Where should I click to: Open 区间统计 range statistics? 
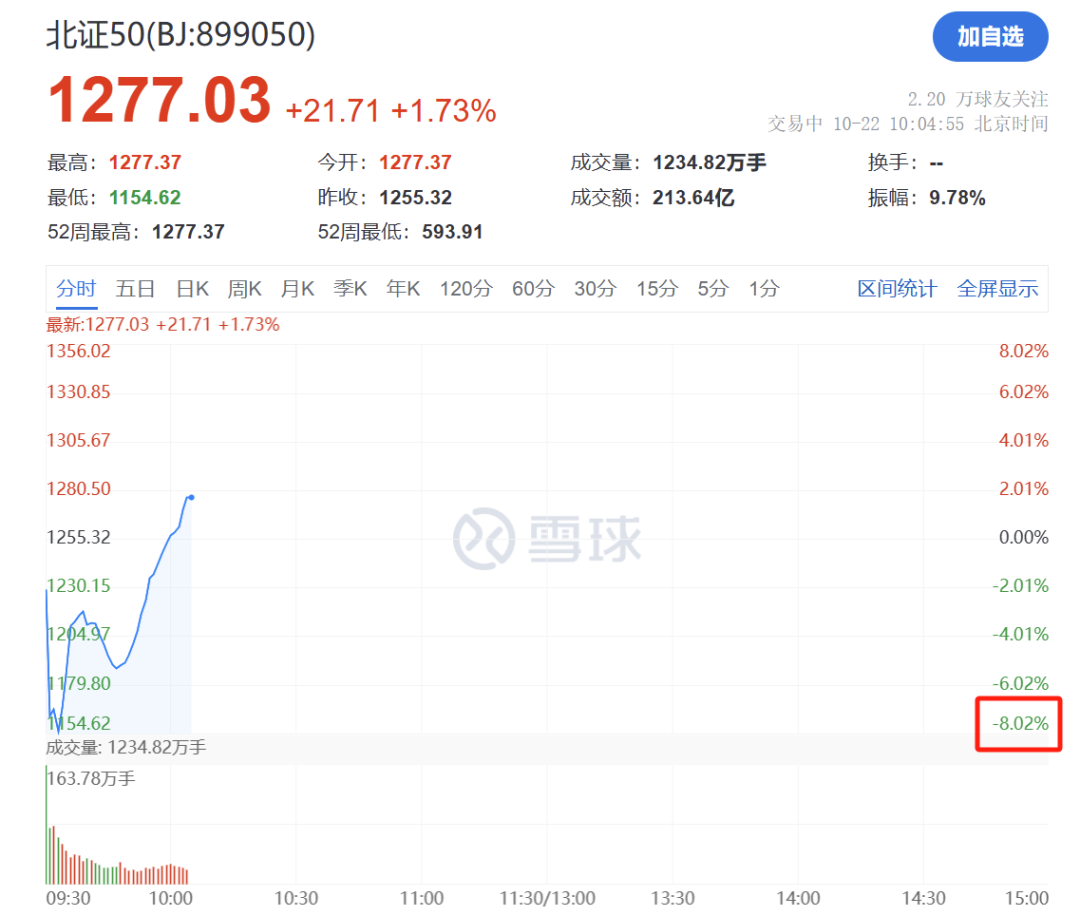pos(897,289)
